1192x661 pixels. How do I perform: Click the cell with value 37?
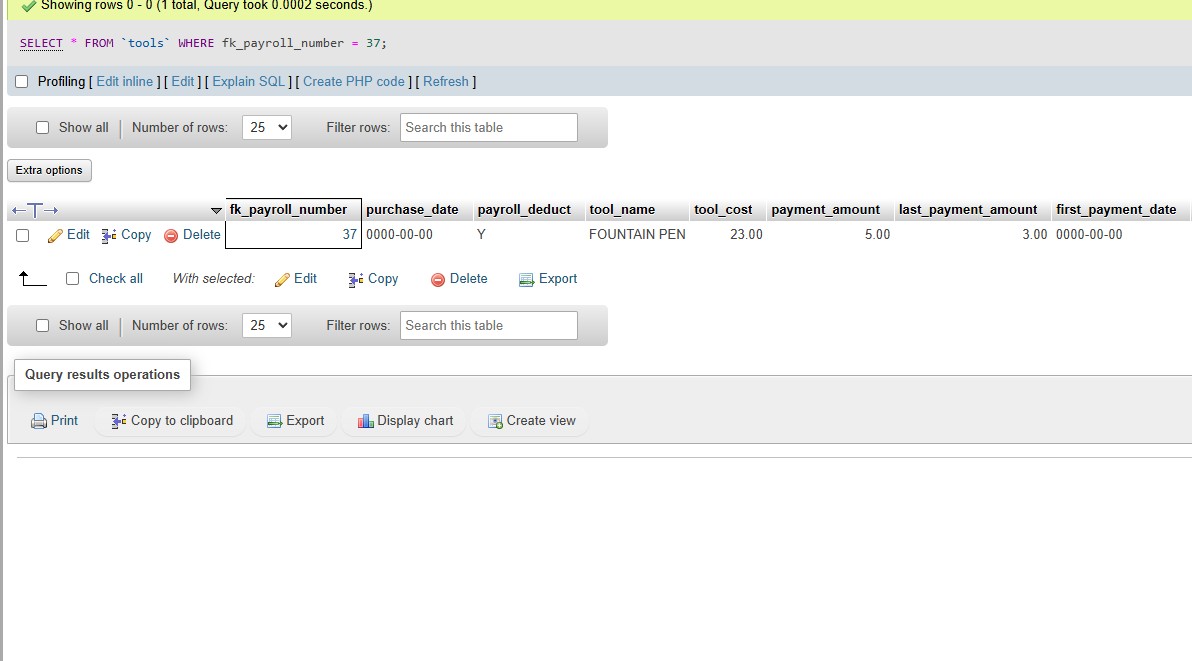point(293,235)
